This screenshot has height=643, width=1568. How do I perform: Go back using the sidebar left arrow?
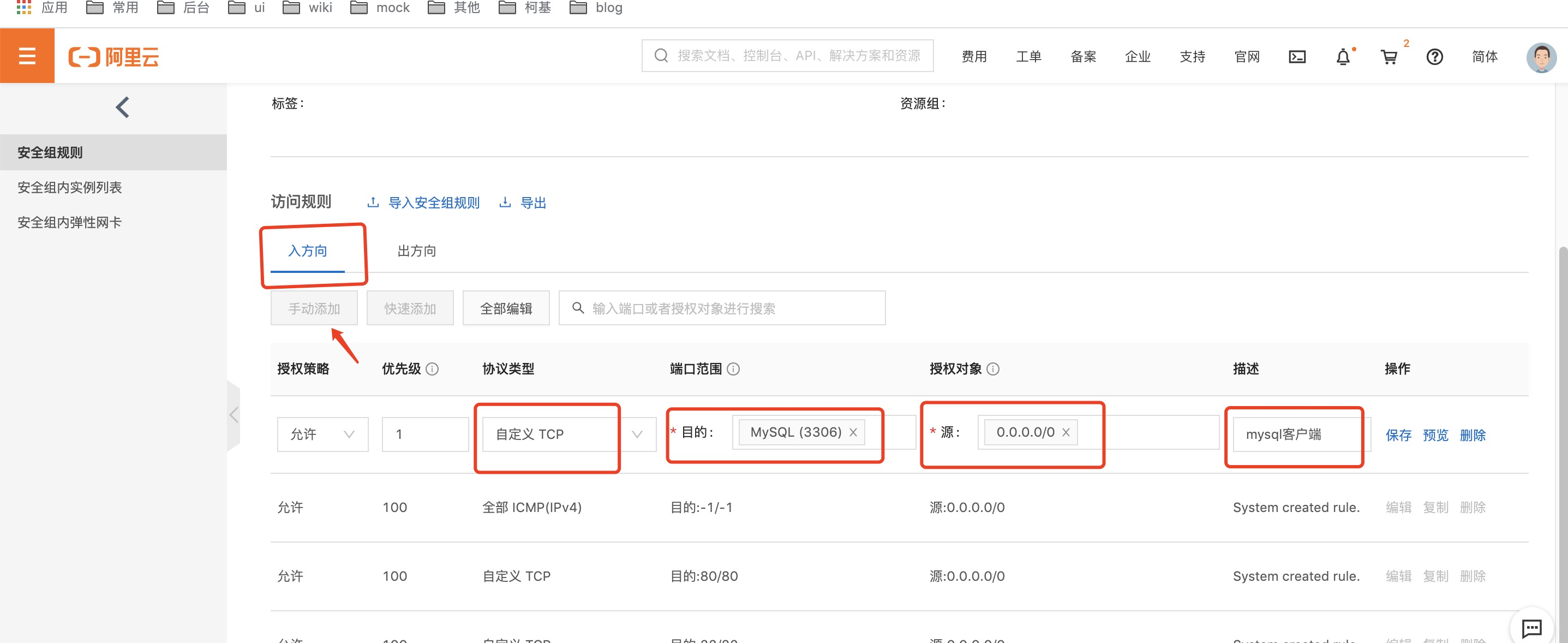pos(122,107)
